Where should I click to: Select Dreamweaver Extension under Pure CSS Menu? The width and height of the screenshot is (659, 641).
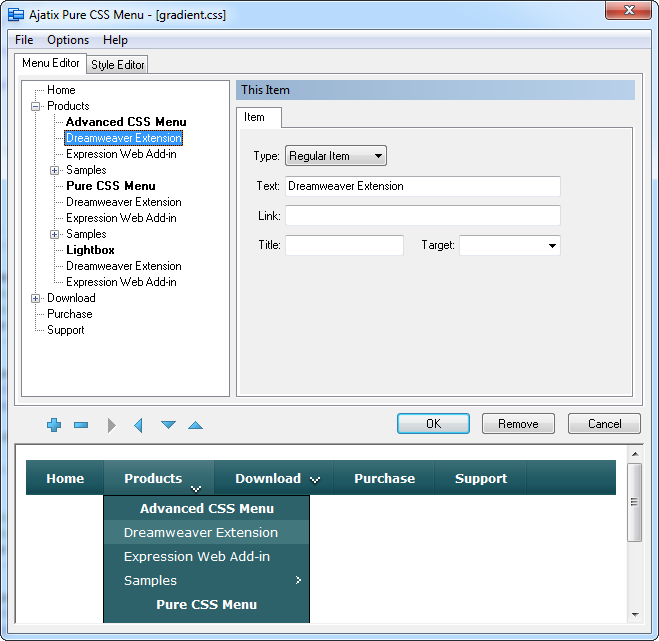(124, 202)
